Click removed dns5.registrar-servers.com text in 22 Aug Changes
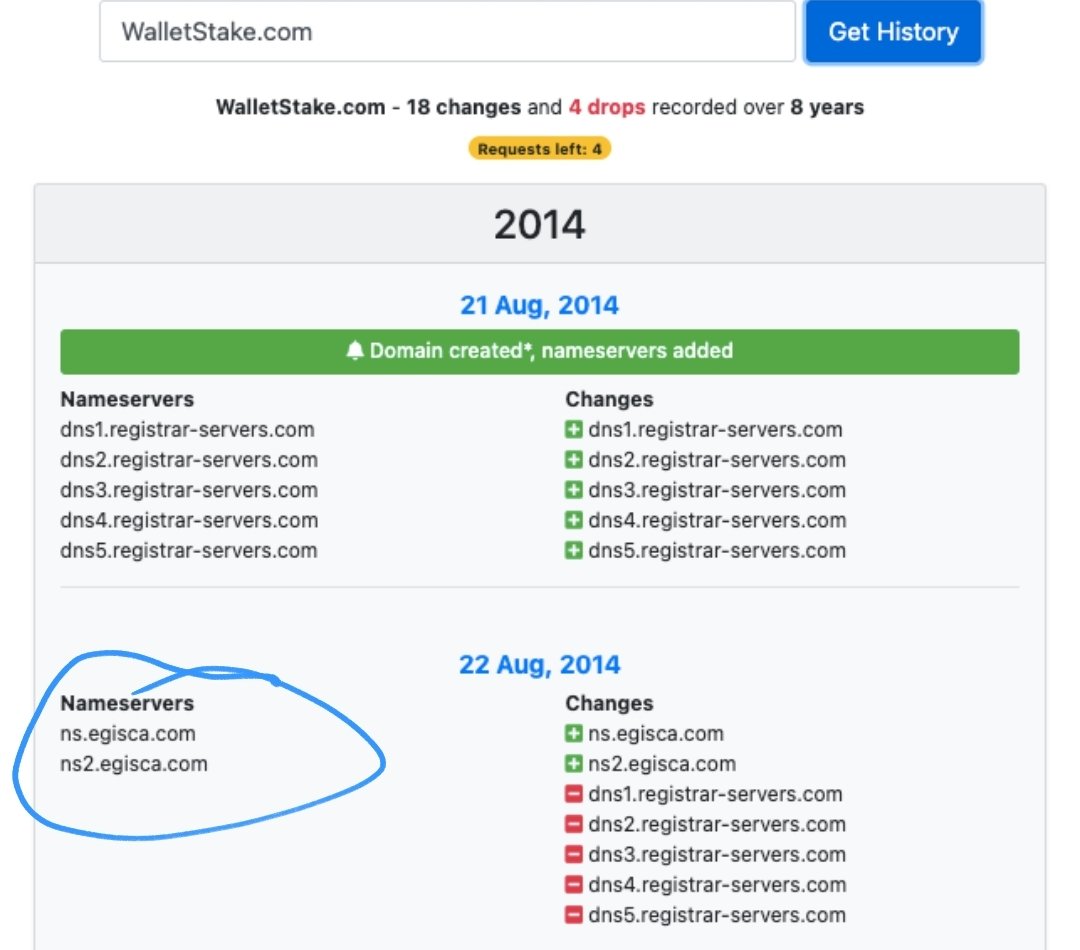The image size is (1080, 950). (717, 915)
